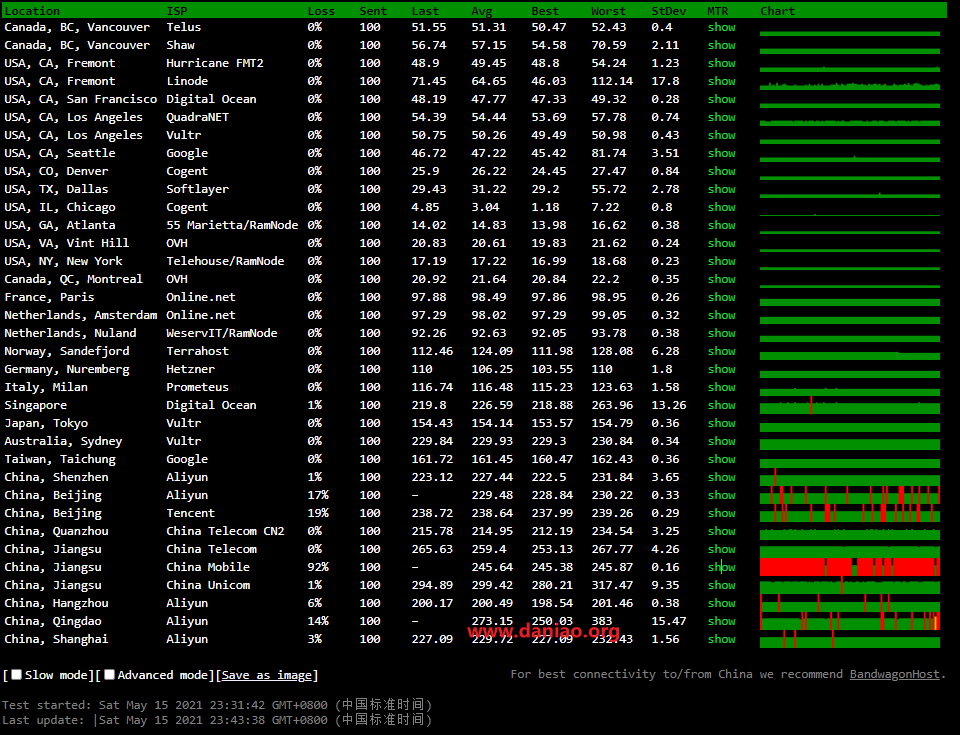Click the Avg column header
The image size is (960, 735).
(481, 11)
